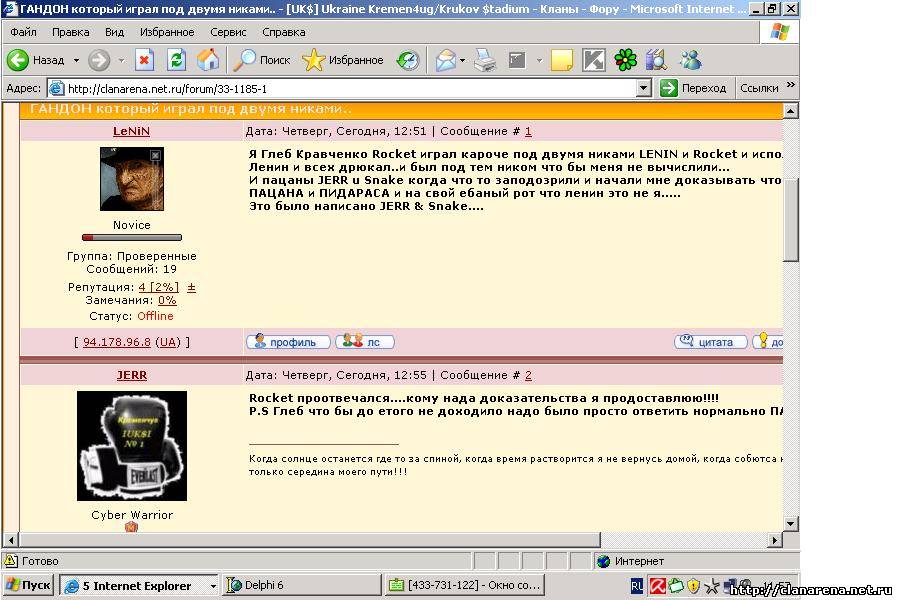Launch ICQ flower icon in toolbar
The height and width of the screenshot is (600, 897).
pos(626,60)
